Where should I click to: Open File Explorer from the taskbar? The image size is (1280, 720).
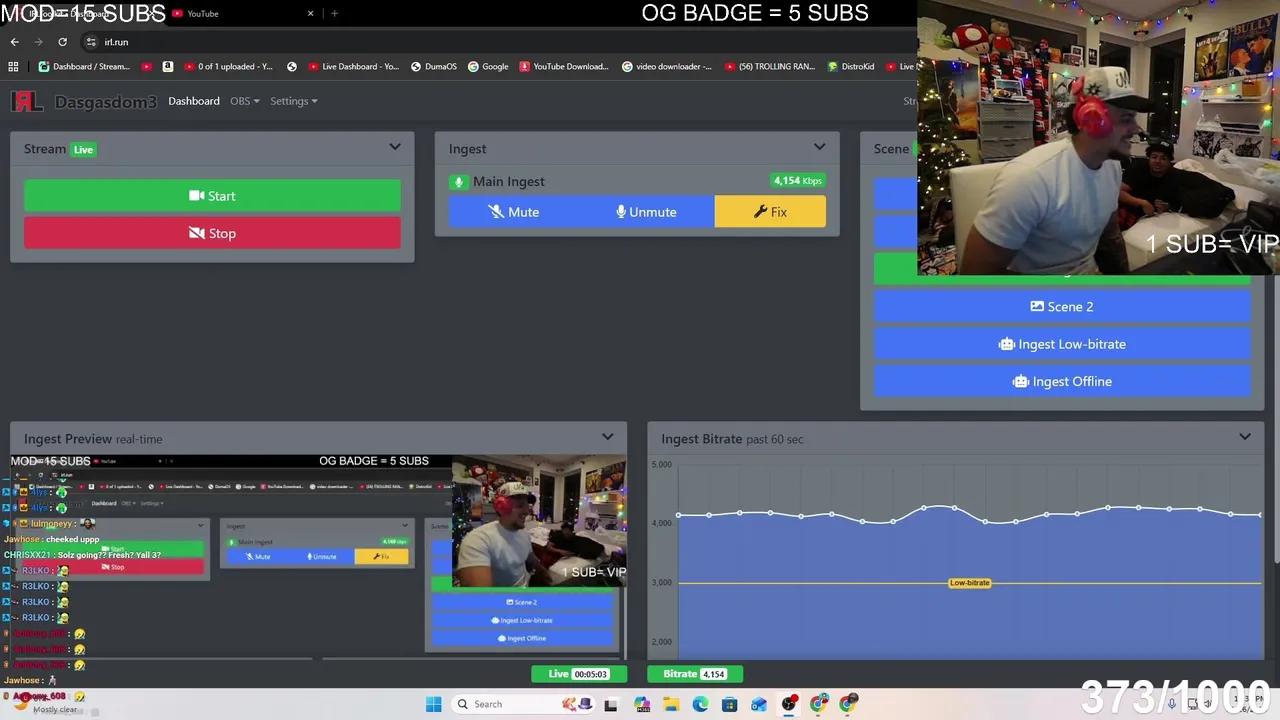coord(671,704)
